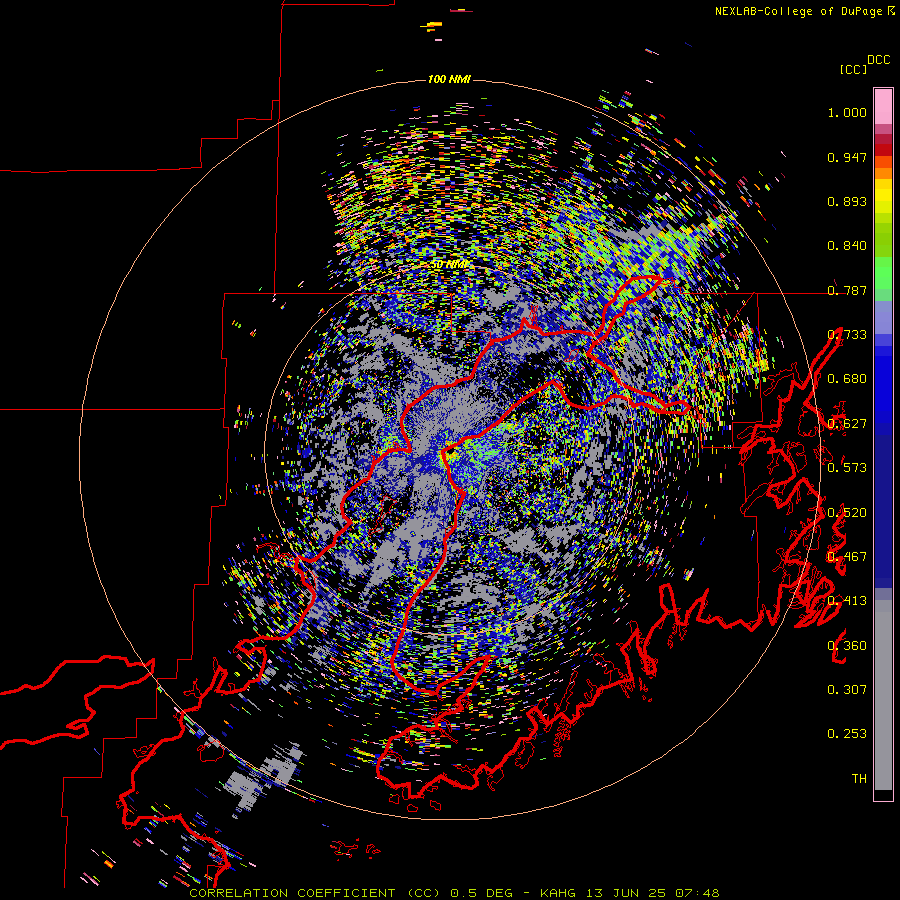This screenshot has height=900, width=900.
Task: Click the 0.520 legend value
Action: [847, 513]
